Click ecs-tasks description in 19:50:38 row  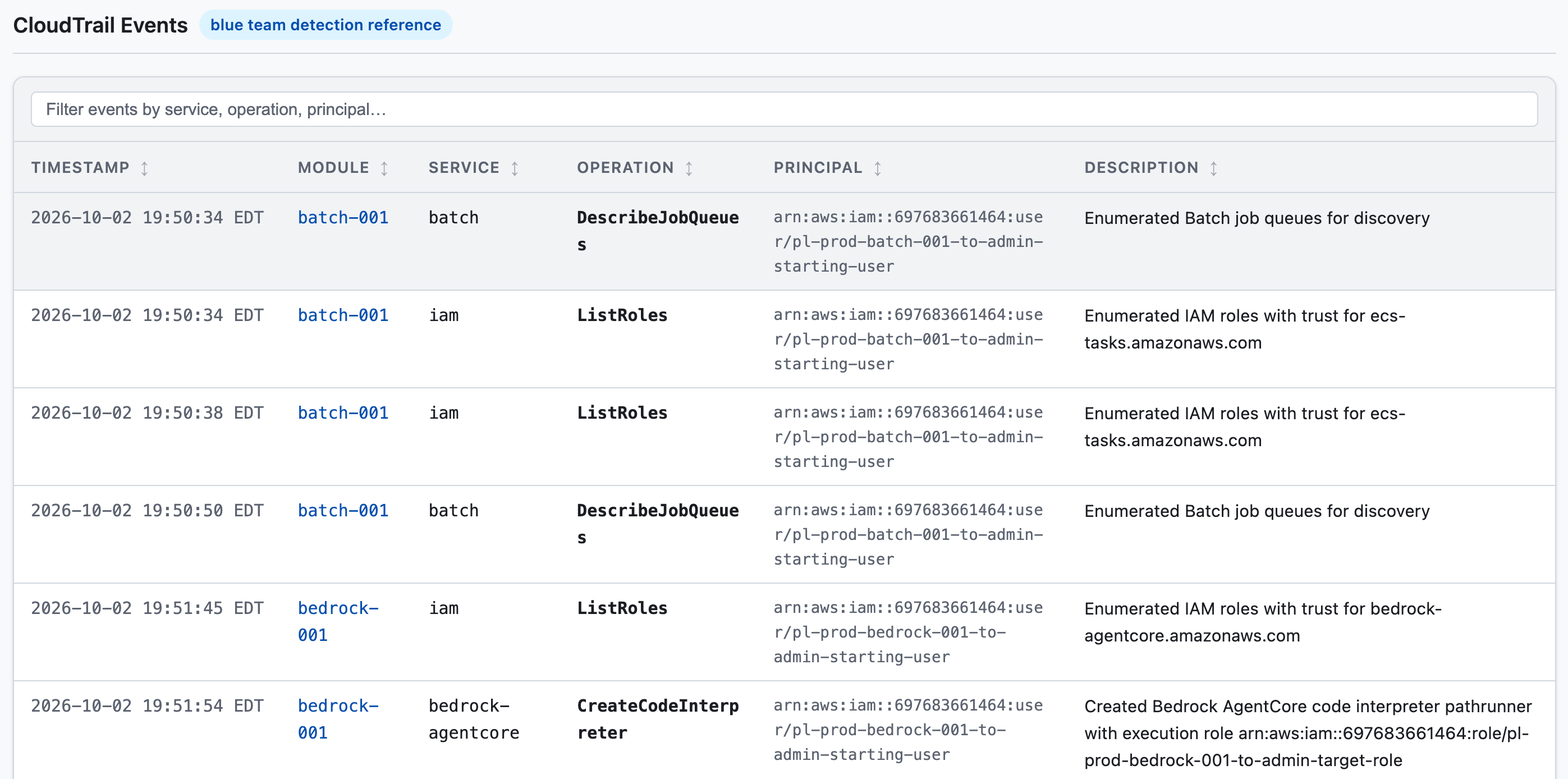(x=1245, y=426)
